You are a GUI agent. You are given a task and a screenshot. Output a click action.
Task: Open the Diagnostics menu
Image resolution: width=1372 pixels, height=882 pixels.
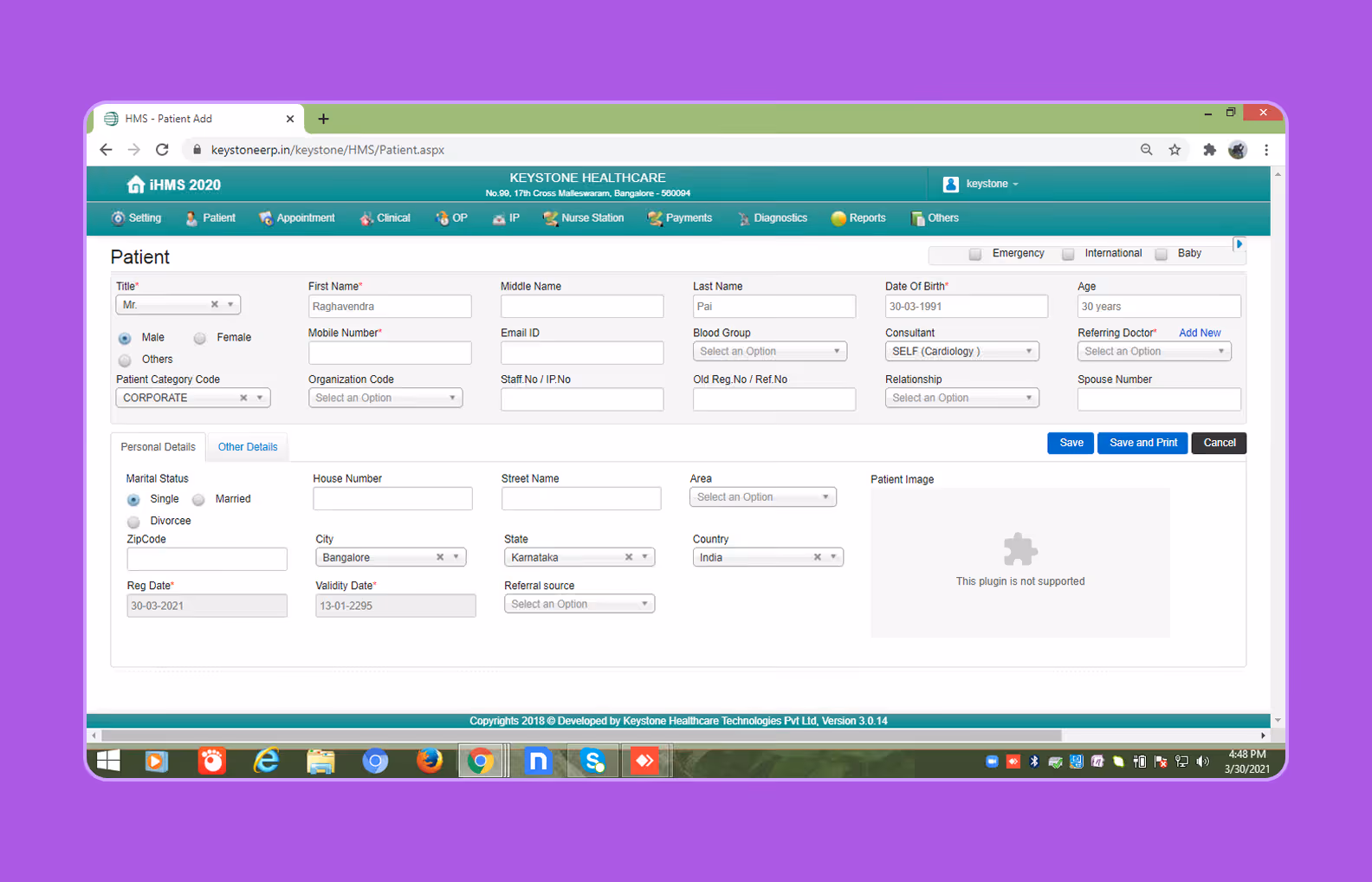pyautogui.click(x=772, y=218)
